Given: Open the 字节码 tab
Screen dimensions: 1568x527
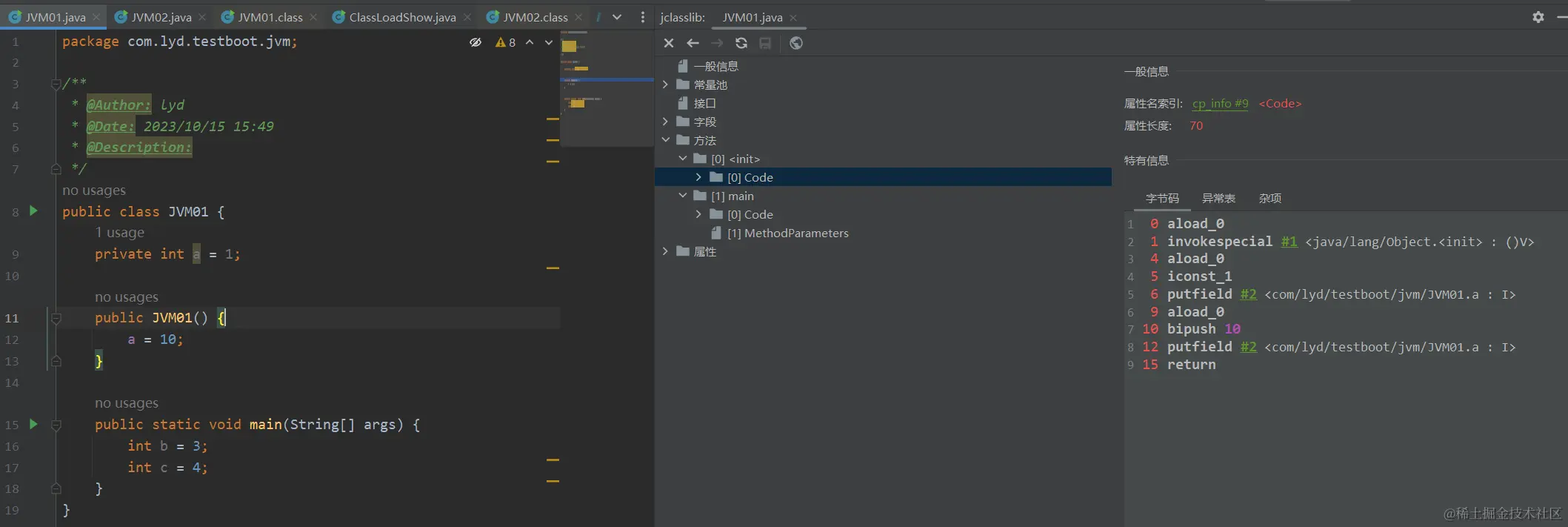Looking at the screenshot, I should (1162, 198).
